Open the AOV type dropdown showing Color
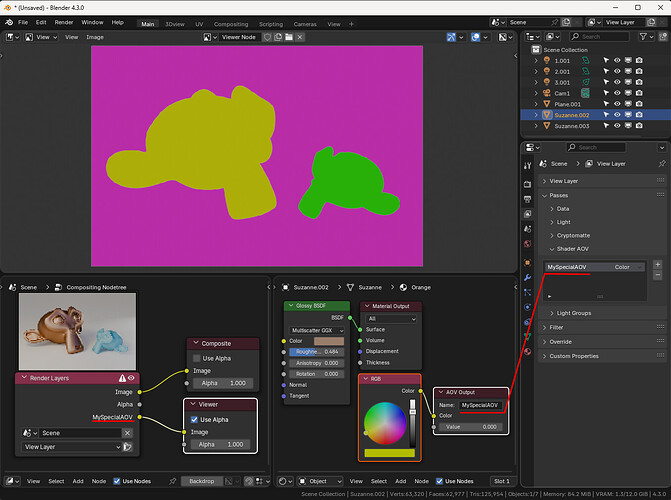This screenshot has width=671, height=500. pos(628,267)
